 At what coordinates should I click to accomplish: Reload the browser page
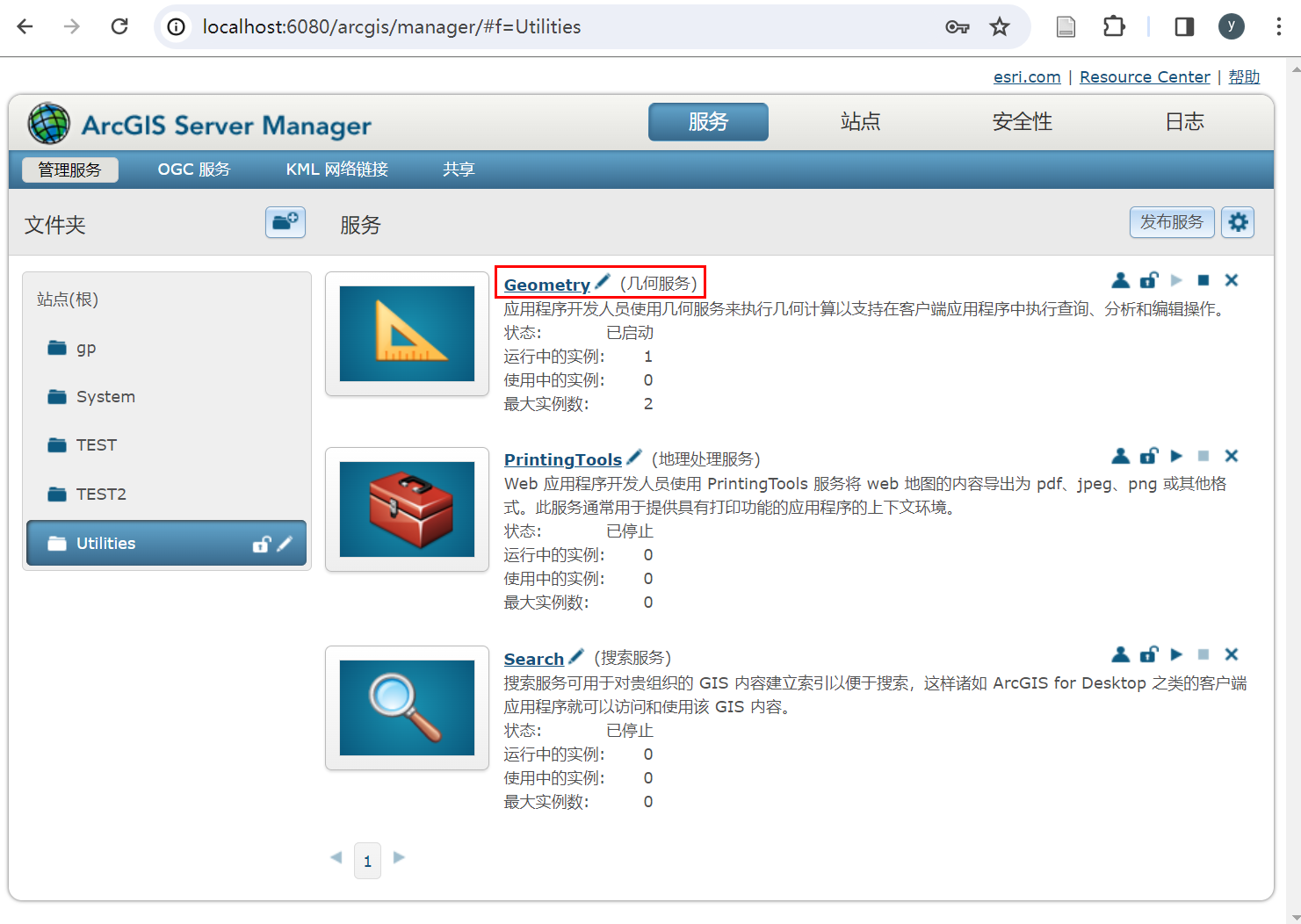coord(119,27)
